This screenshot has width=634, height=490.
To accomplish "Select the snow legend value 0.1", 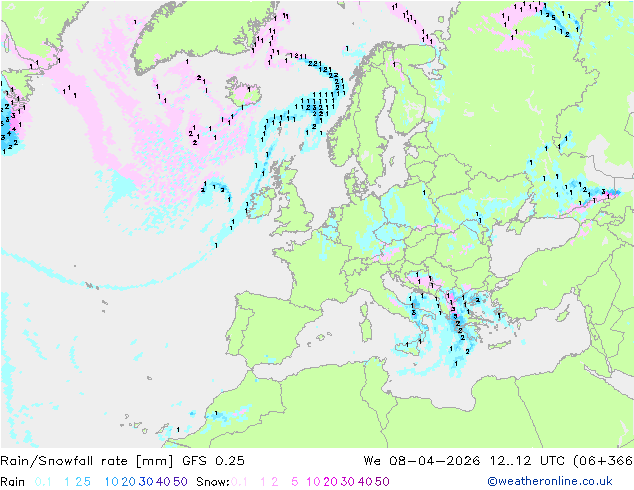I will 239,482.
